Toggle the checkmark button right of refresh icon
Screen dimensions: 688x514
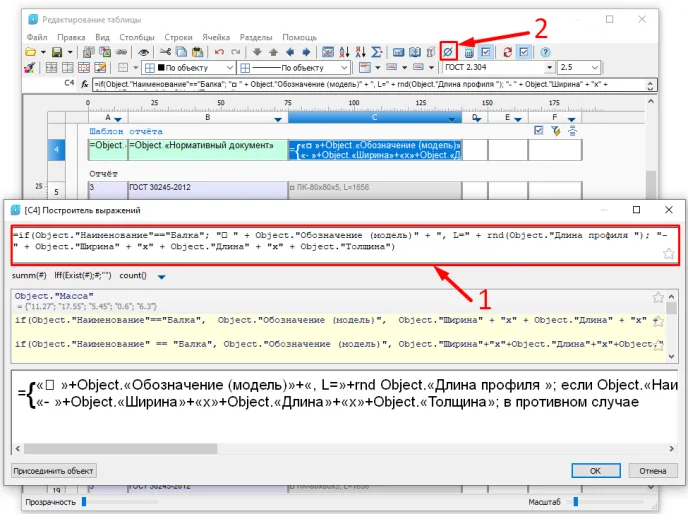pyautogui.click(x=526, y=51)
